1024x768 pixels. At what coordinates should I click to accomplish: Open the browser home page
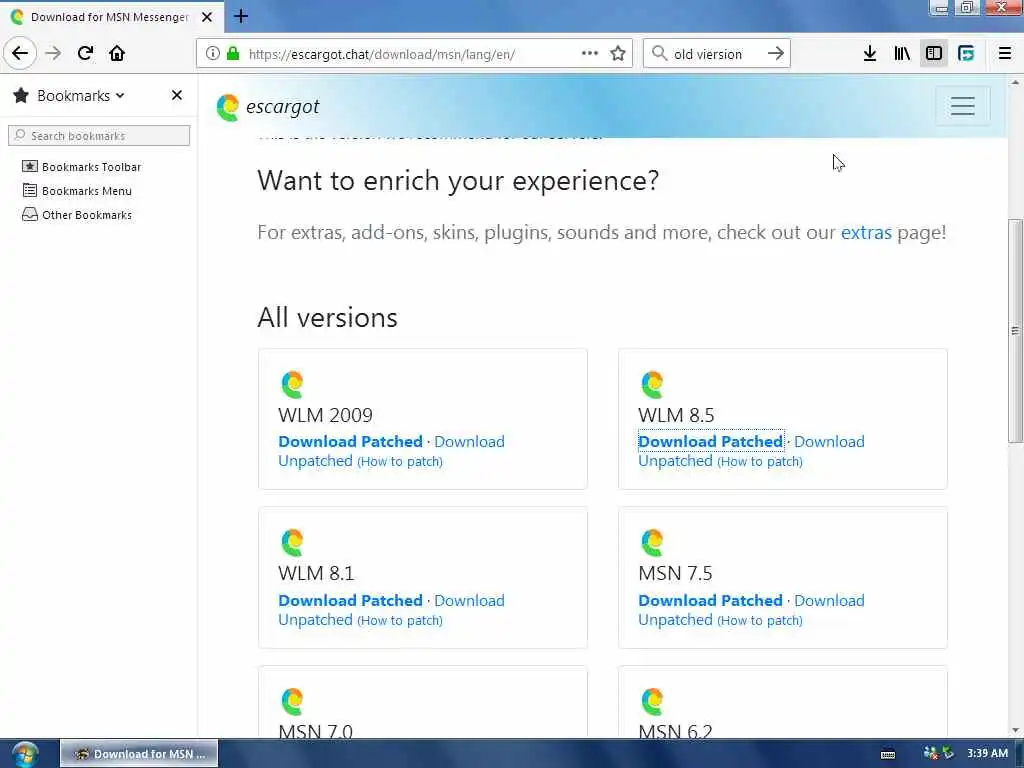[117, 54]
